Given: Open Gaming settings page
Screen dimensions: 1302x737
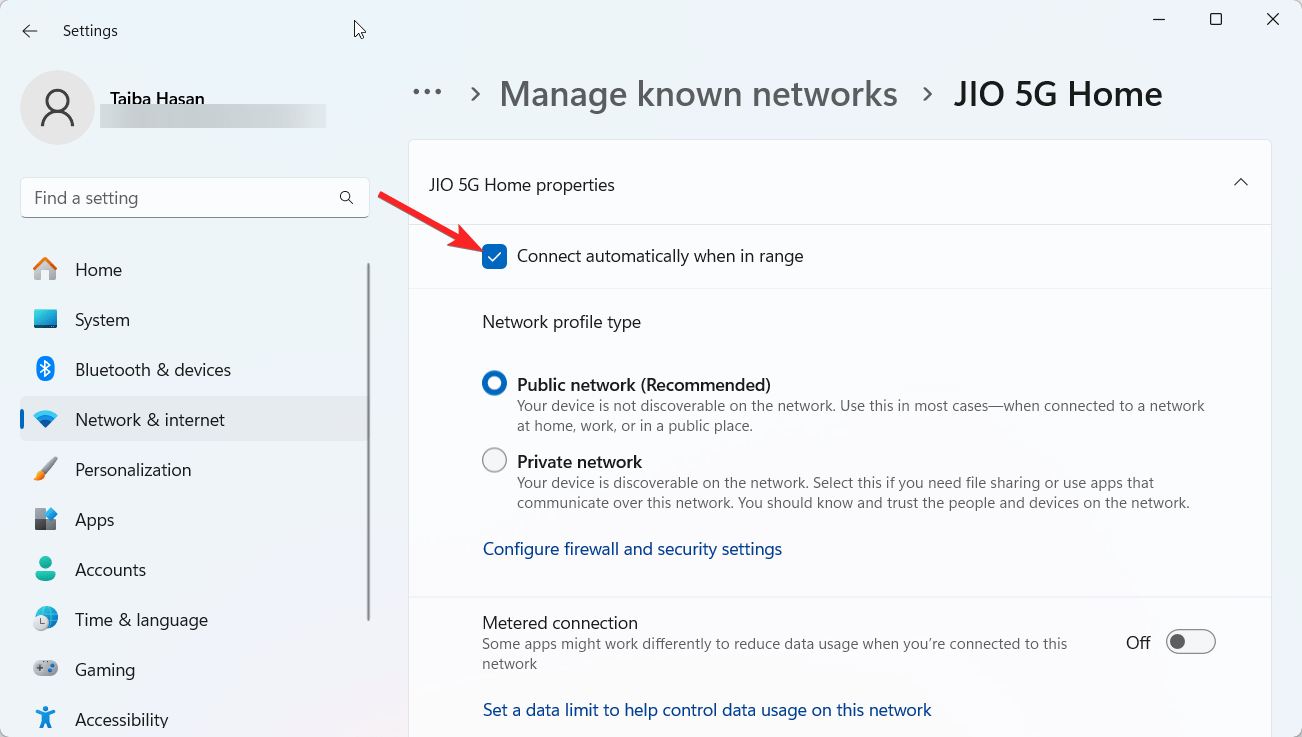Looking at the screenshot, I should coord(194,670).
